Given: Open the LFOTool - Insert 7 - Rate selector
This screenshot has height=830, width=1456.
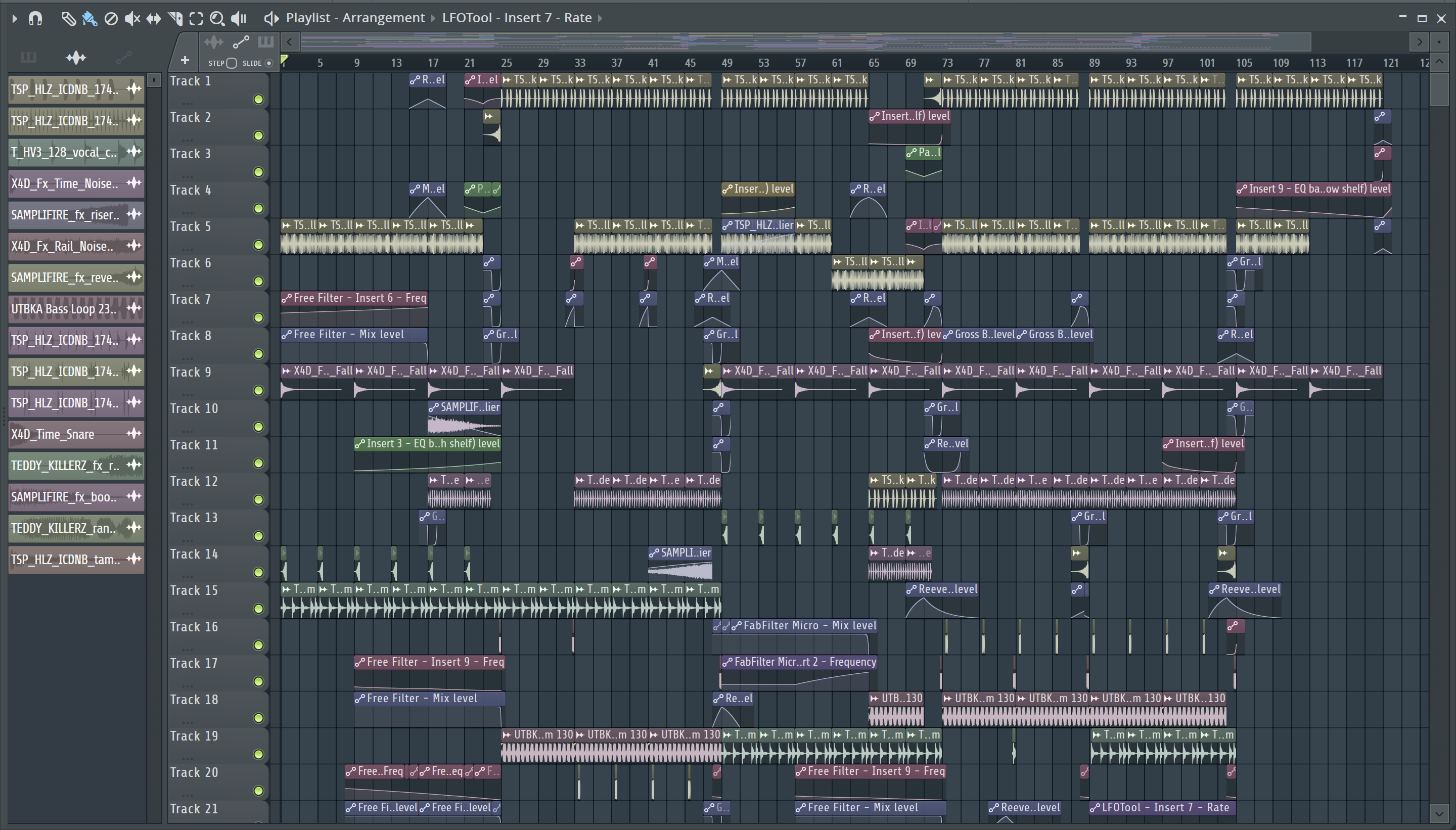Looking at the screenshot, I should tap(517, 18).
